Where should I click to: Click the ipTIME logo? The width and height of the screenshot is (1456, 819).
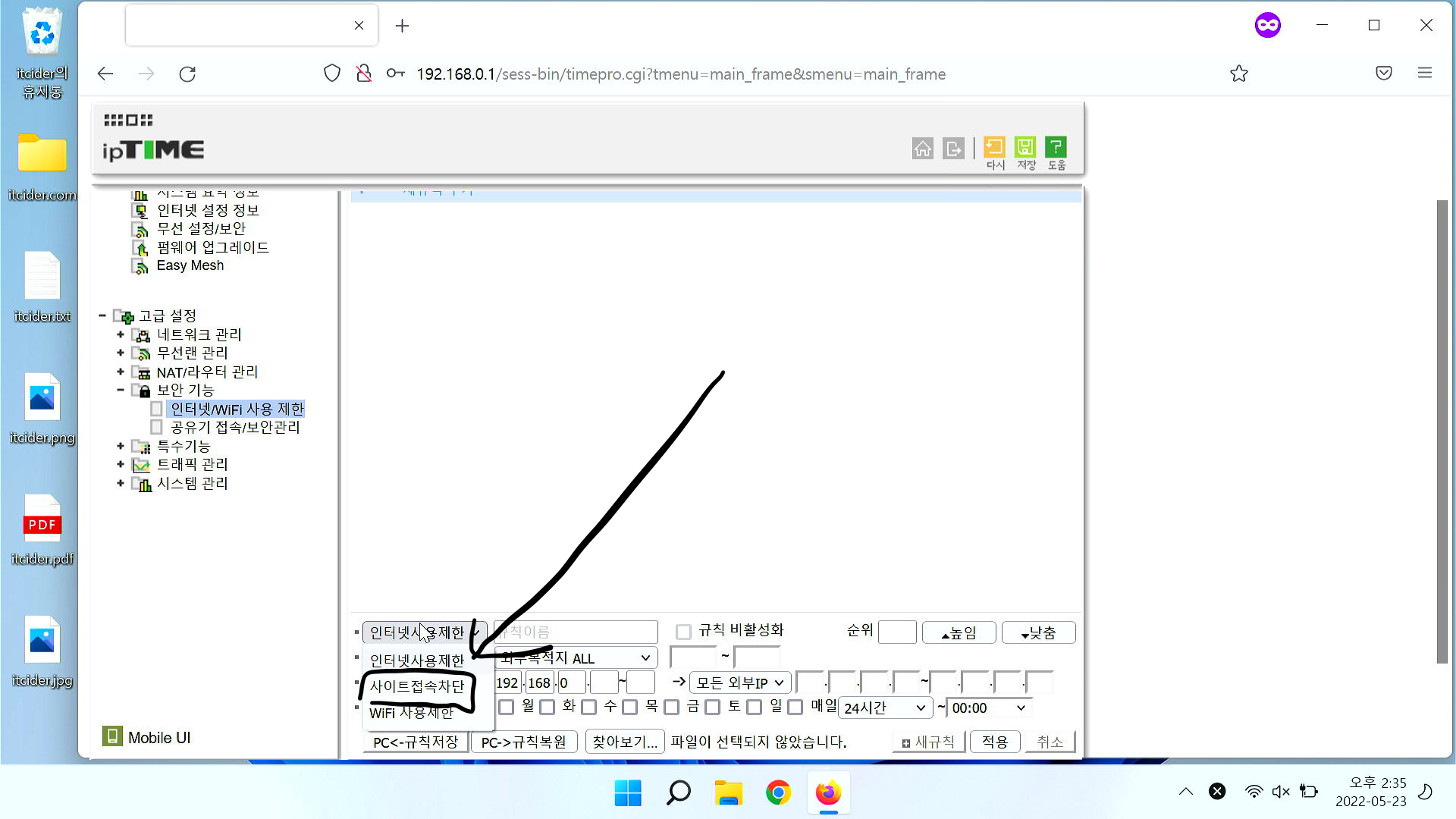(153, 149)
